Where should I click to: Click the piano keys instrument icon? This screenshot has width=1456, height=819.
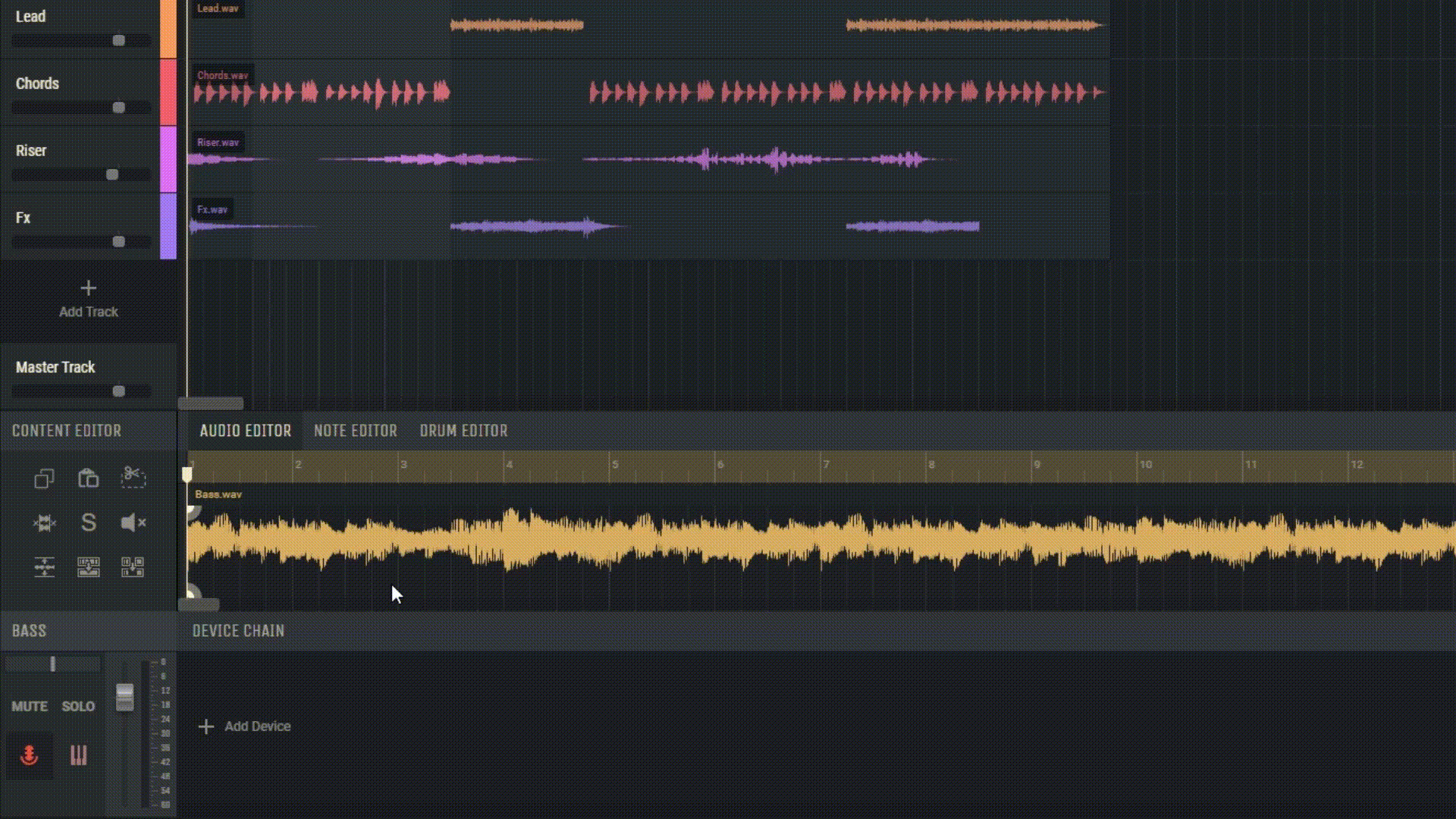coord(79,755)
